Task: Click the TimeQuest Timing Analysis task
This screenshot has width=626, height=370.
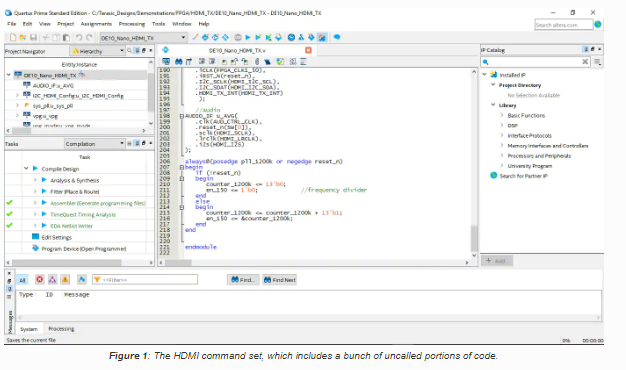Action: point(83,214)
